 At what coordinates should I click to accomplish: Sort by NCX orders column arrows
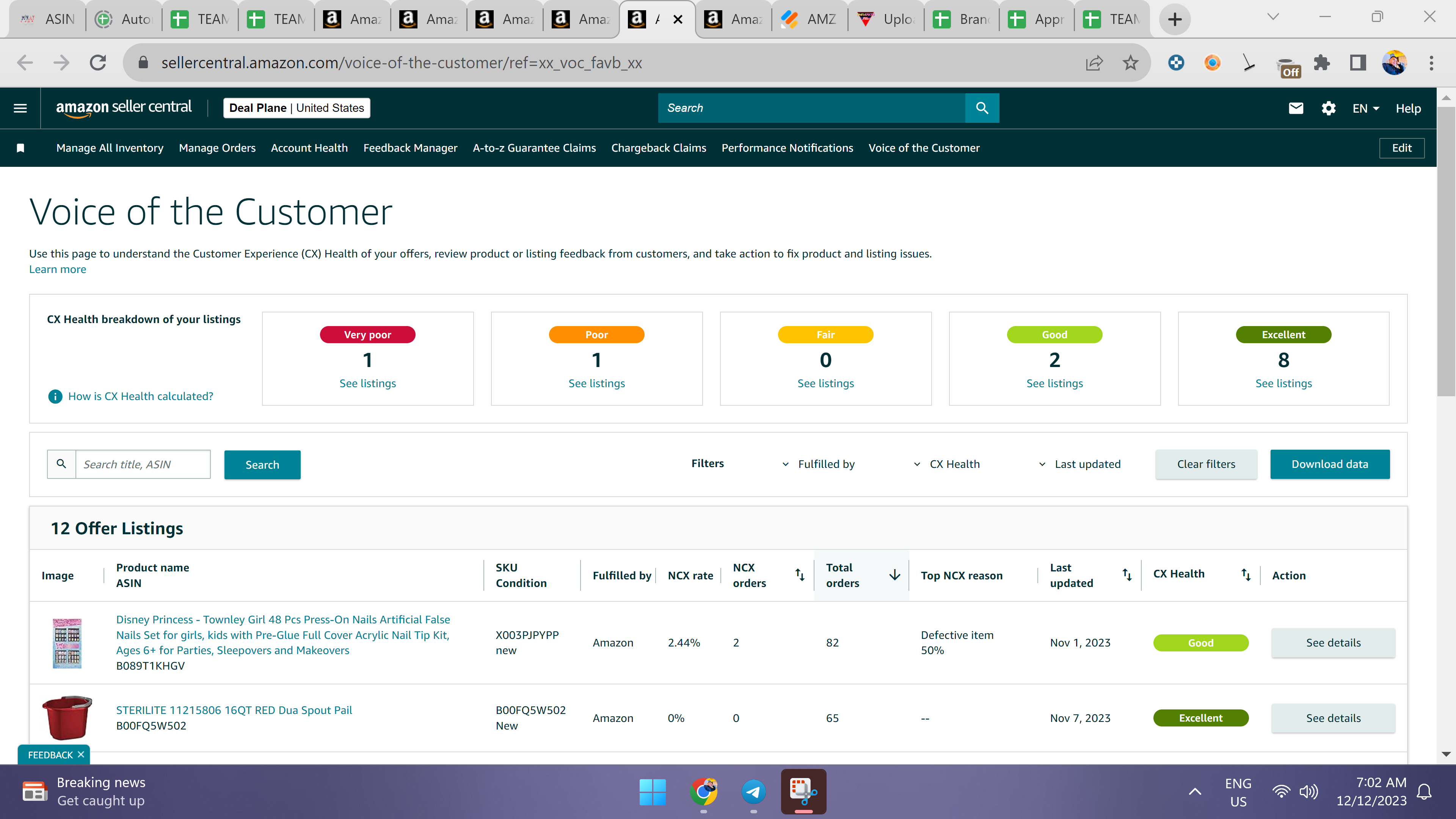[x=800, y=575]
